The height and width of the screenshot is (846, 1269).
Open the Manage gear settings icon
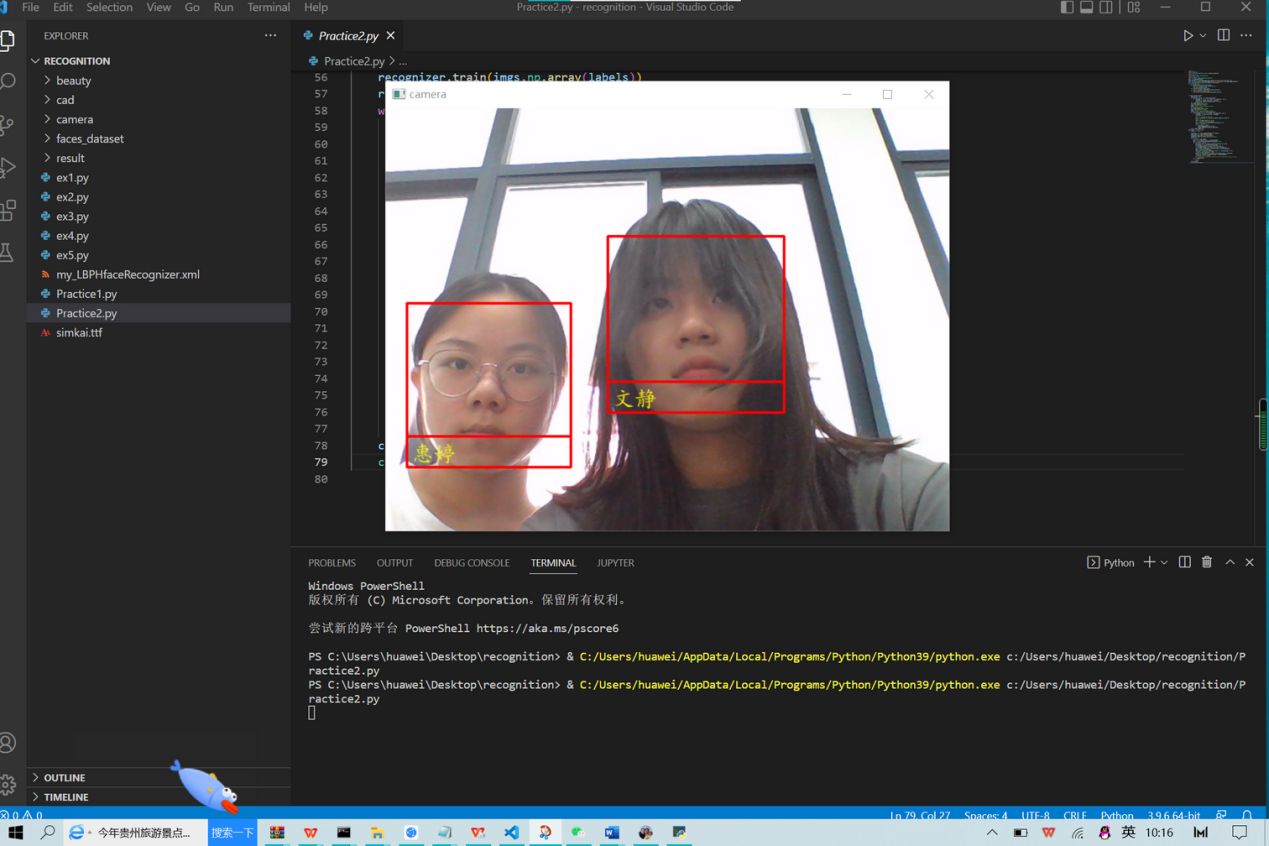click(9, 784)
